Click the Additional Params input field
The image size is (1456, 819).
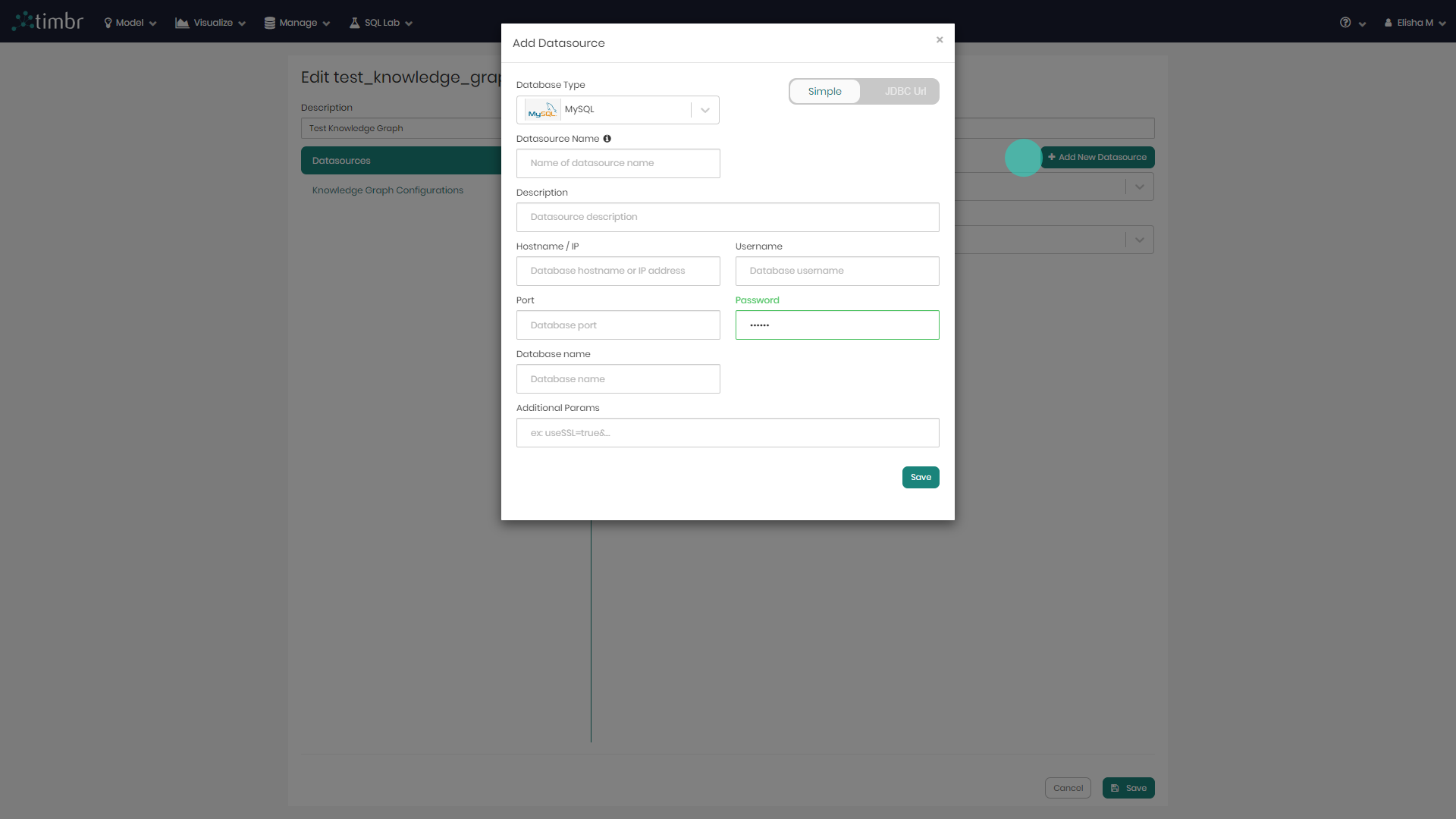727,433
